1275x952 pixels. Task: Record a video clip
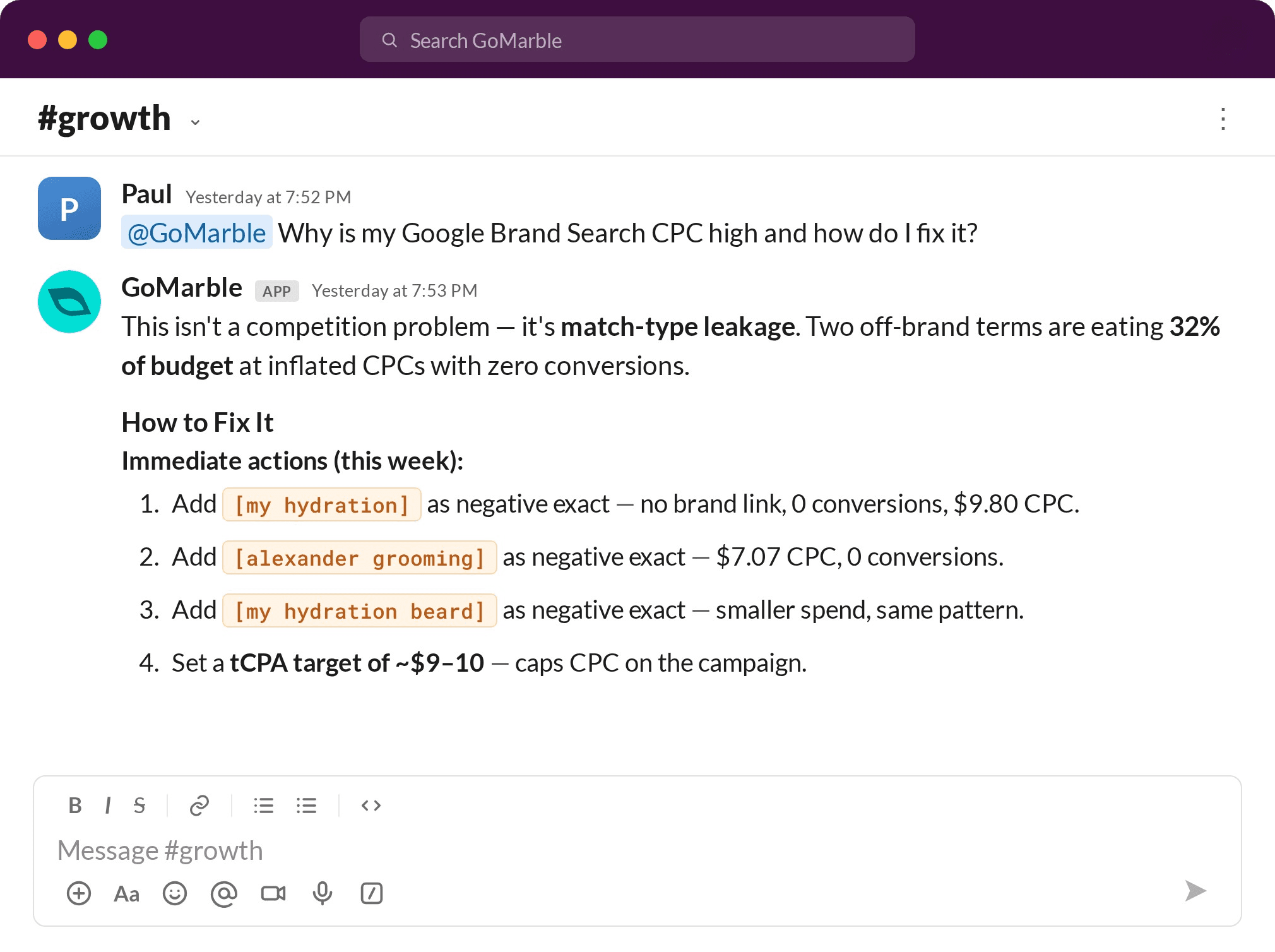(x=273, y=893)
